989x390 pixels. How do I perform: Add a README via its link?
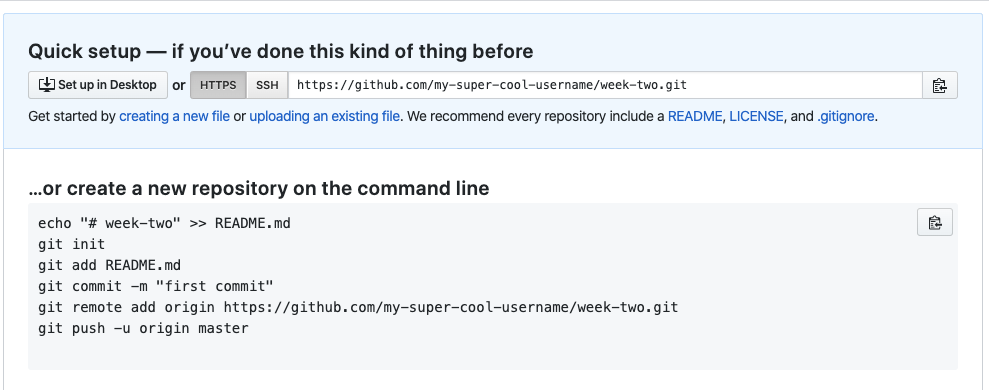tap(695, 117)
